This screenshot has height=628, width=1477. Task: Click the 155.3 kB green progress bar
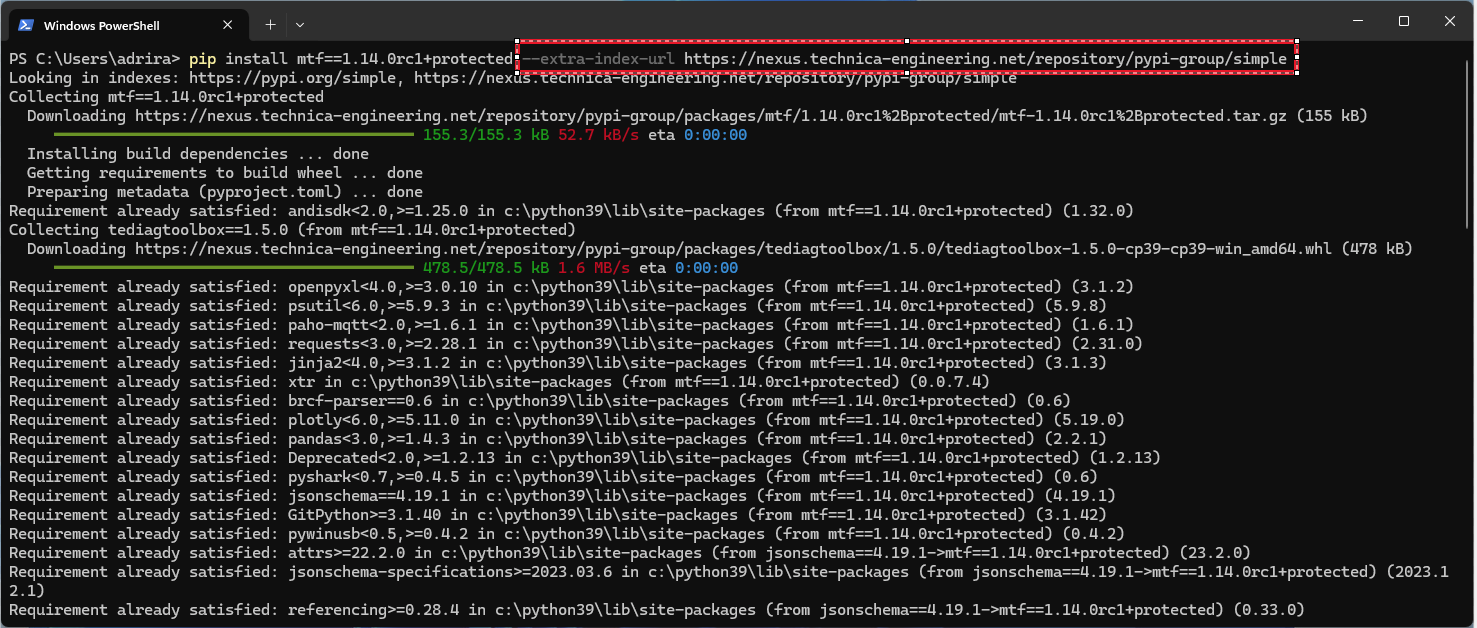coord(233,134)
